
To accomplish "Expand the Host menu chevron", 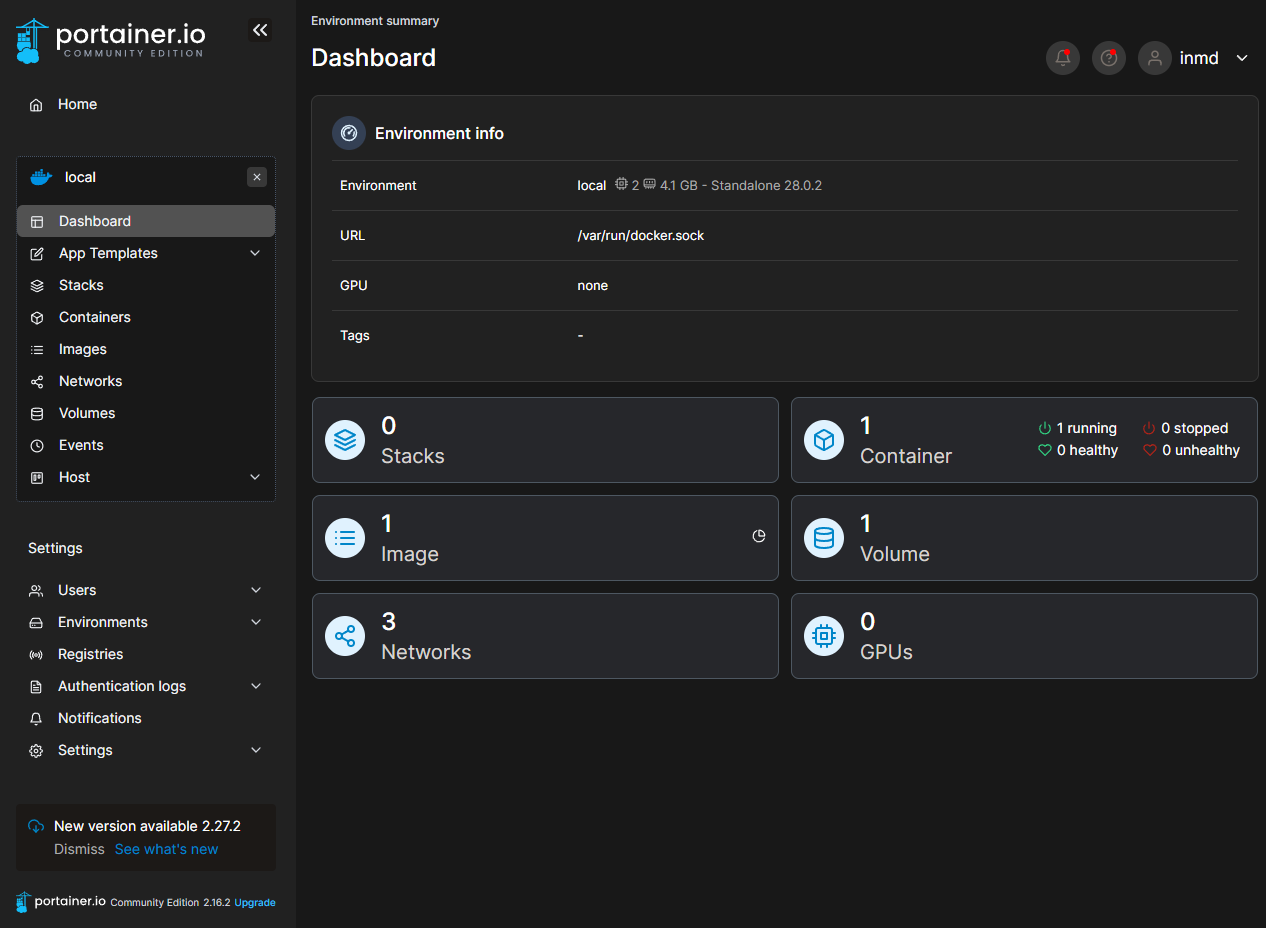I will coord(255,477).
